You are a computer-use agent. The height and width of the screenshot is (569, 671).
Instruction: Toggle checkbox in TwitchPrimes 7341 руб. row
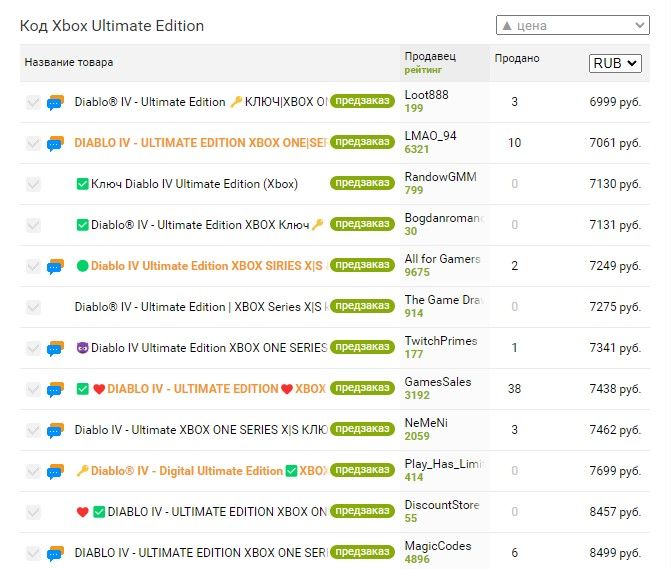[33, 348]
